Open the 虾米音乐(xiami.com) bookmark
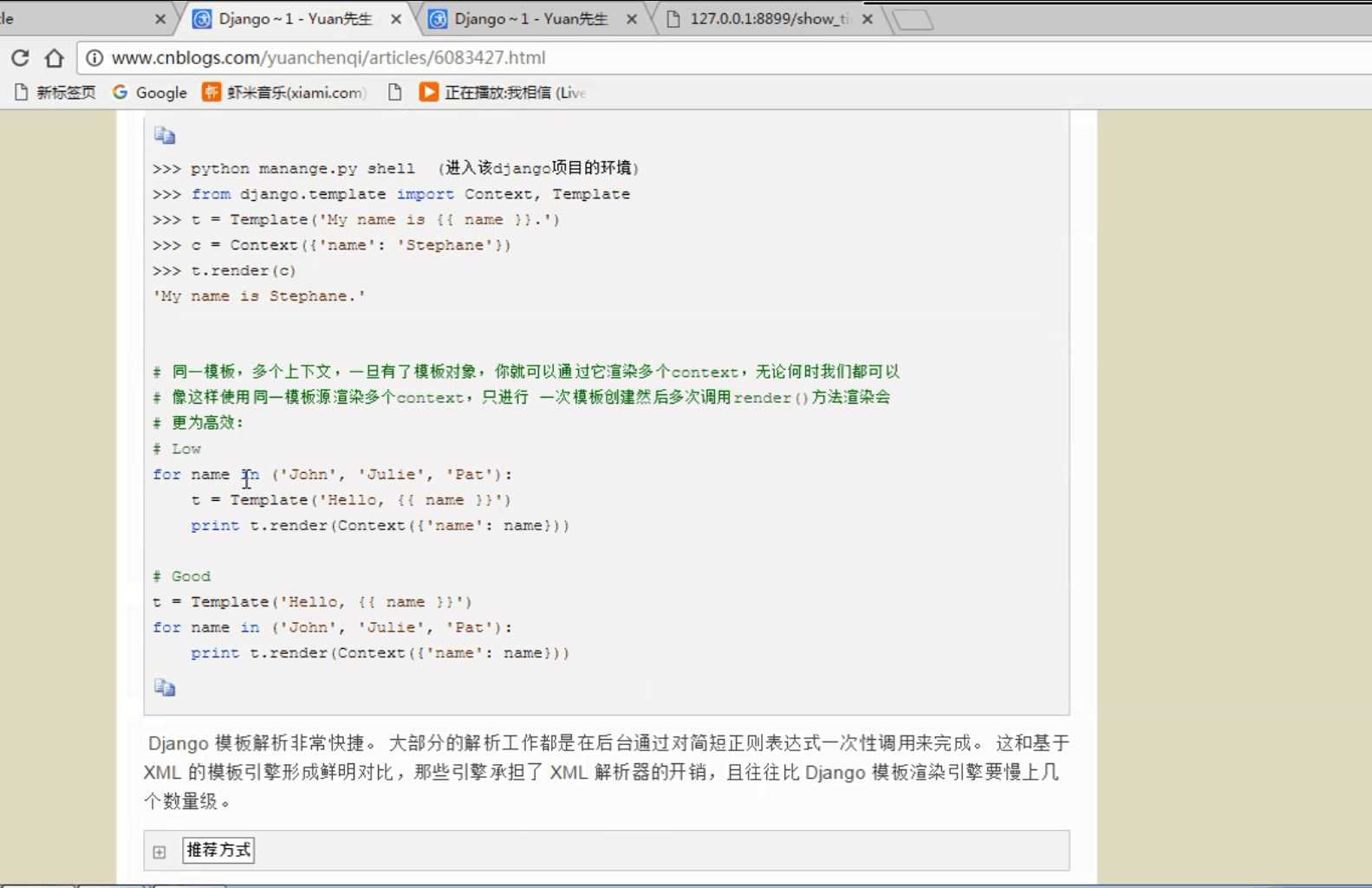The image size is (1372, 888). (x=284, y=93)
